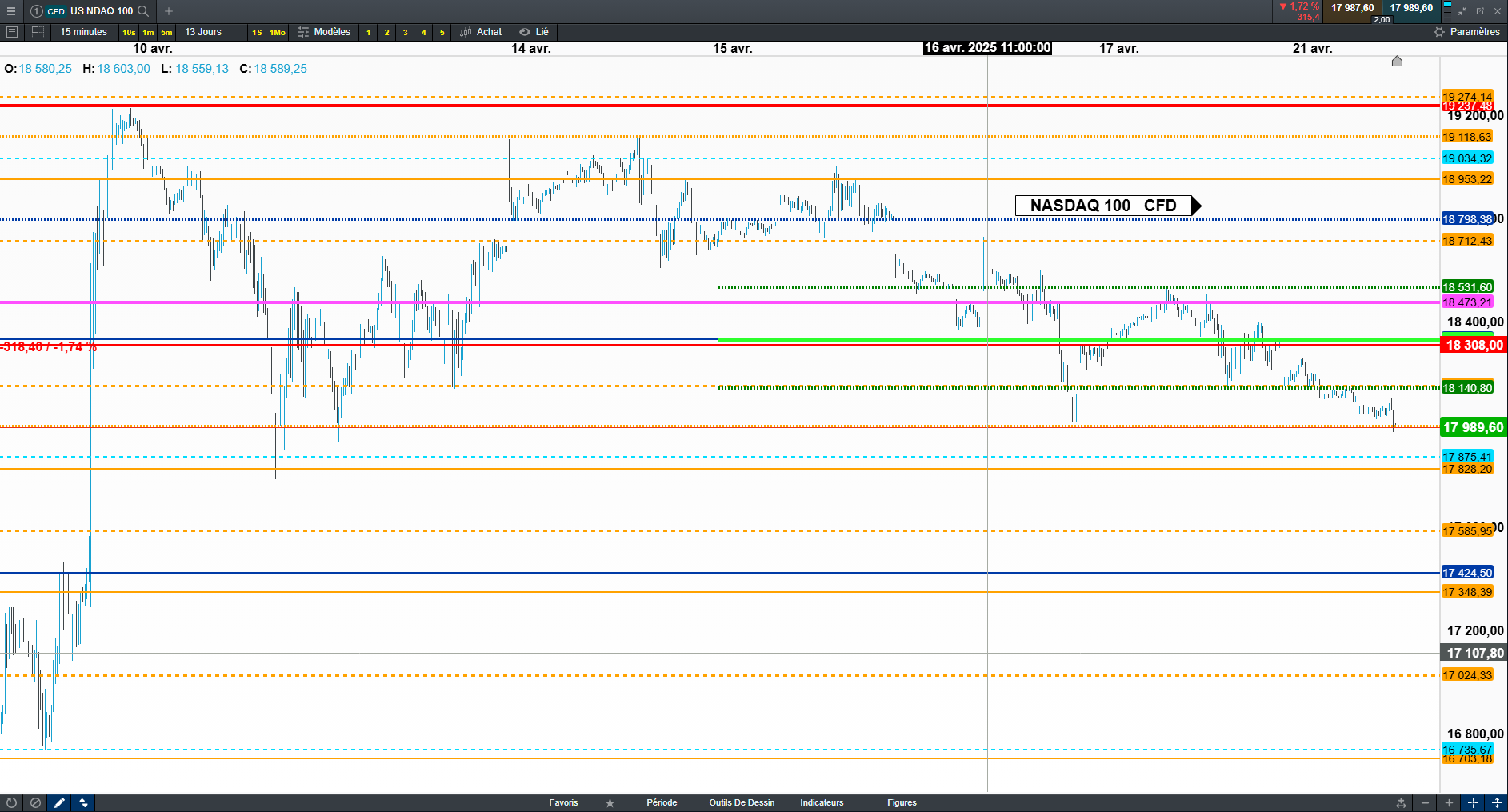The height and width of the screenshot is (812, 1508).
Task: Click the cancel drawing circle-slash icon
Action: click(x=35, y=802)
